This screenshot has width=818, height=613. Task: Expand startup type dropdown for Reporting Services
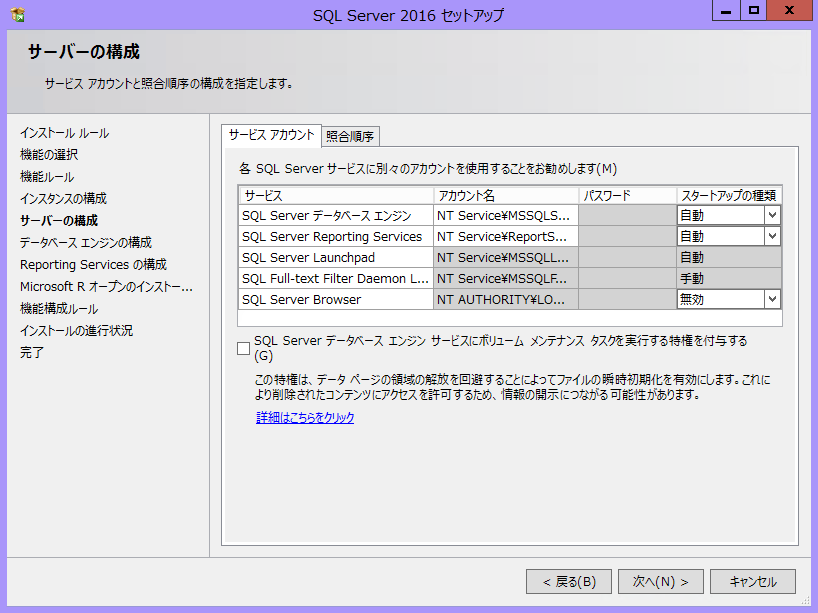[x=771, y=237]
